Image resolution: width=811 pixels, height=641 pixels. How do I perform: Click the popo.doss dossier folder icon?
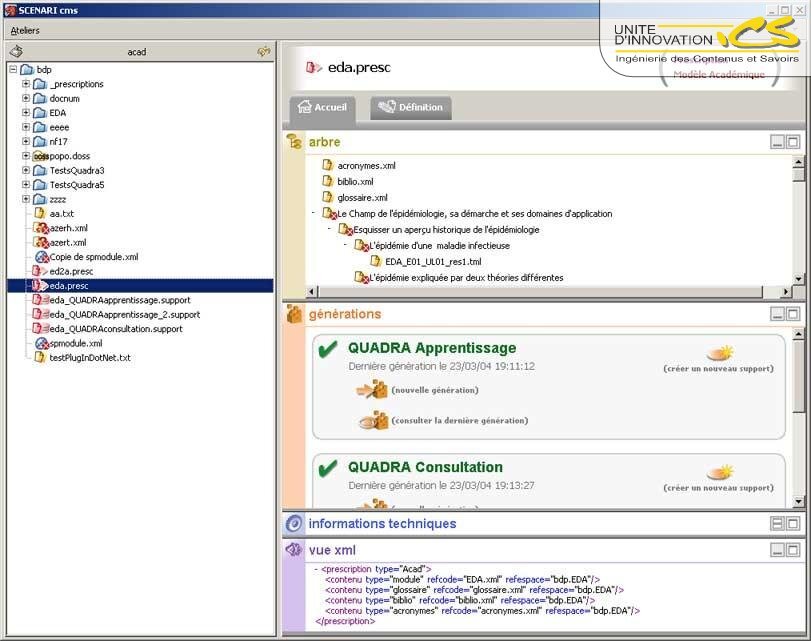click(x=40, y=156)
